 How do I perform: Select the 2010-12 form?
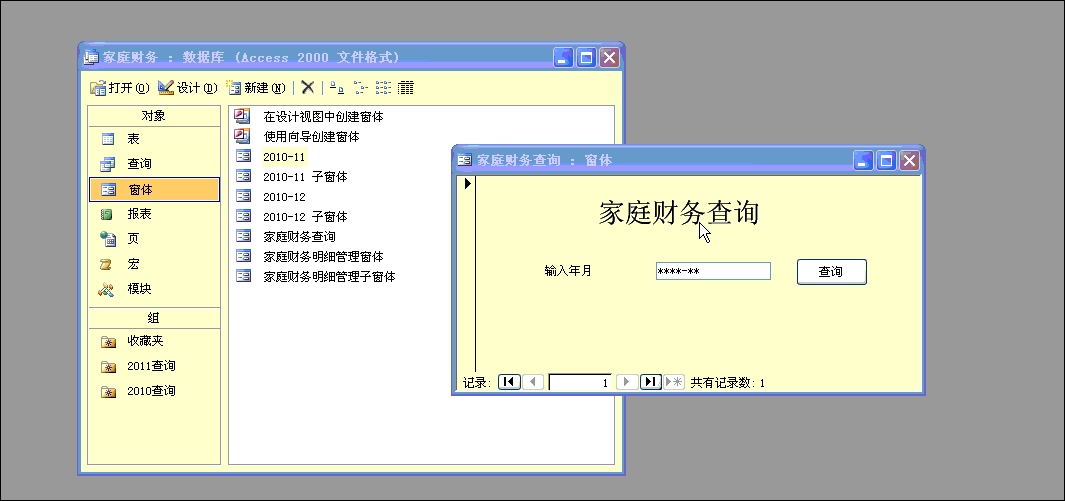point(284,197)
